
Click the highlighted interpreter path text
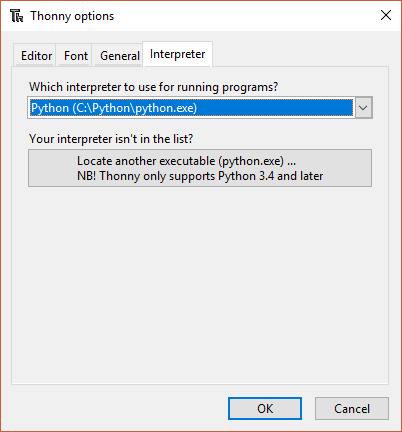pos(114,108)
